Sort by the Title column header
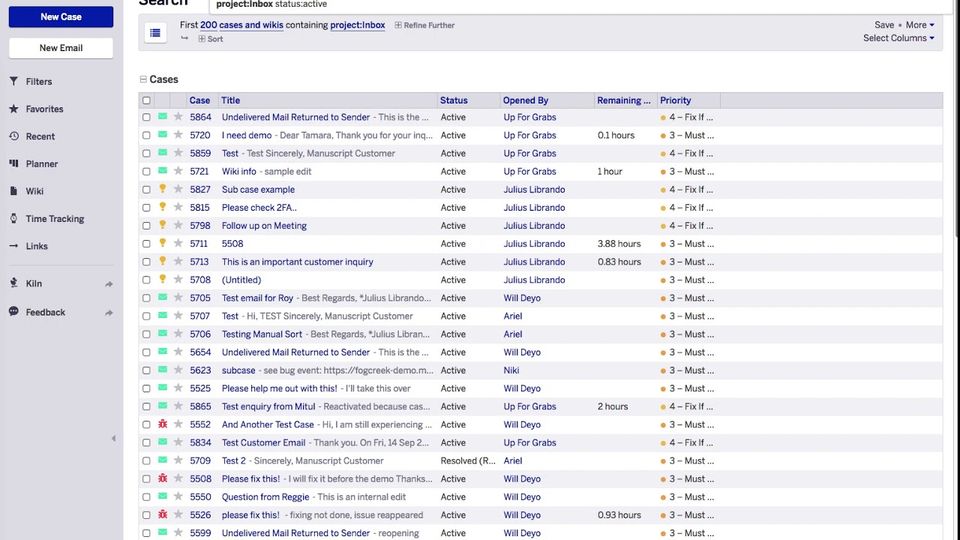This screenshot has width=960, height=540. pyautogui.click(x=231, y=100)
